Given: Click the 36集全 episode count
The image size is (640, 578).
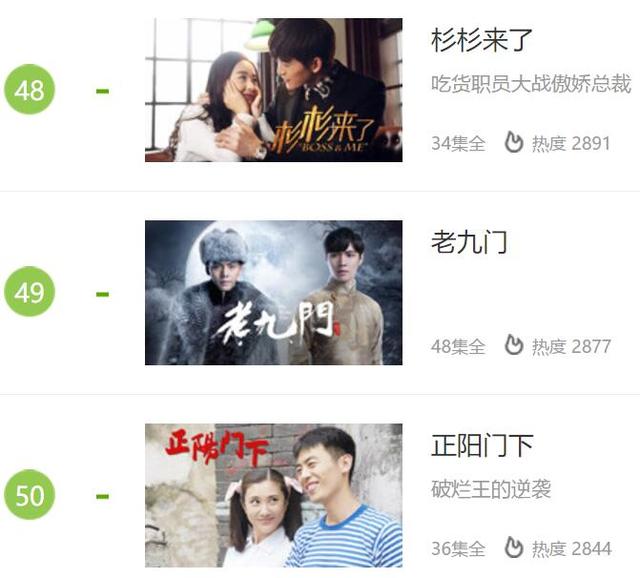Looking at the screenshot, I should click(458, 548).
